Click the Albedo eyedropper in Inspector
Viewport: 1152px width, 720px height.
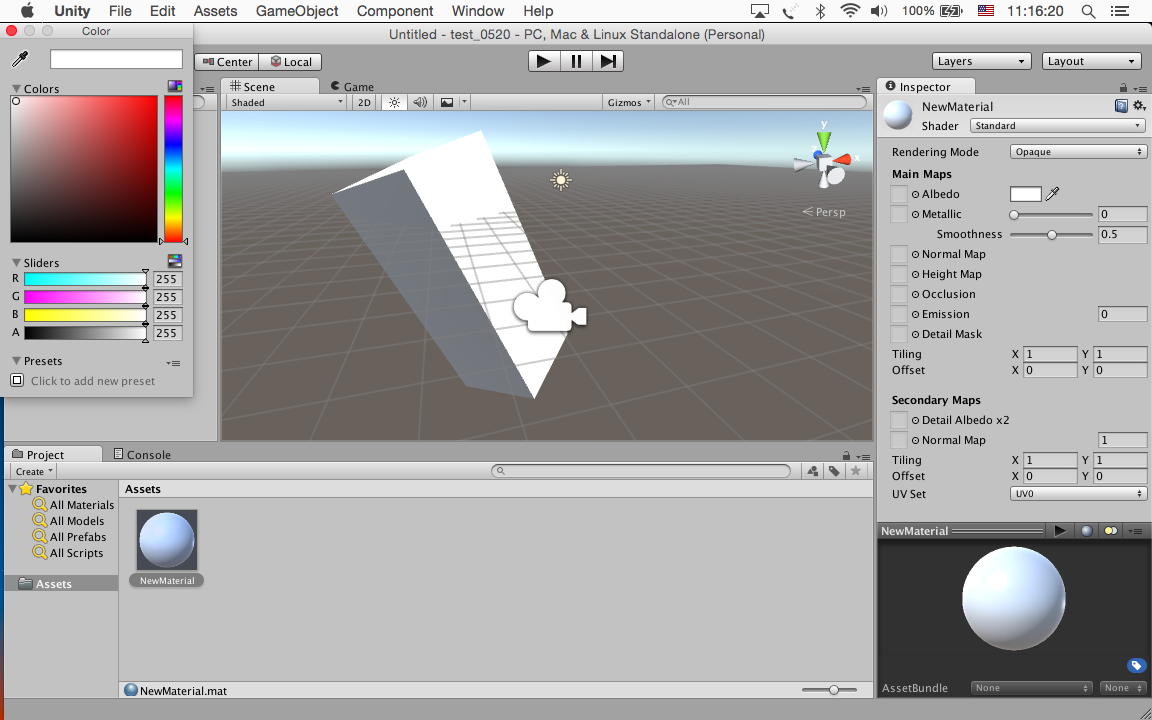(x=1052, y=194)
